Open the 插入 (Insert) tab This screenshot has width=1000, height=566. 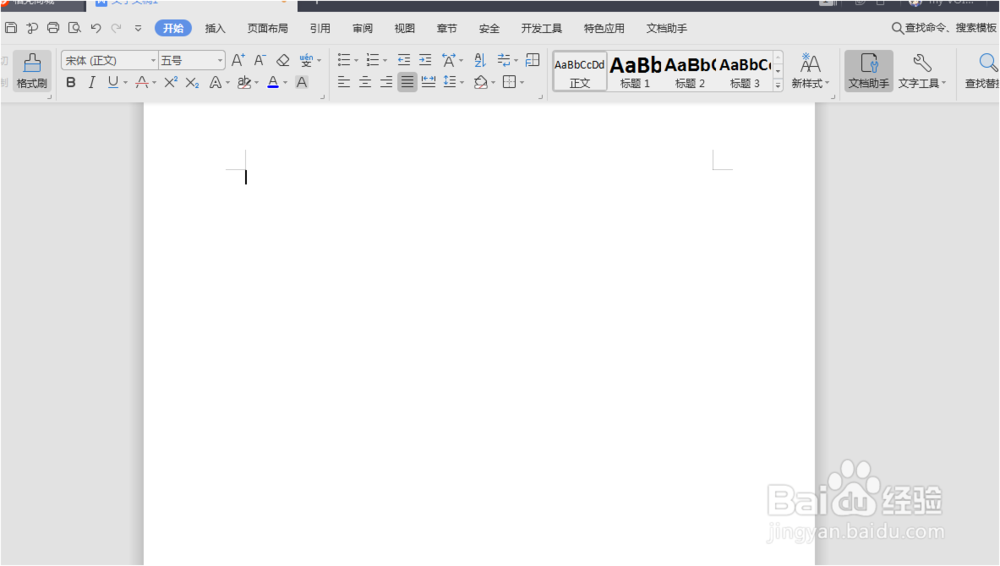(215, 28)
